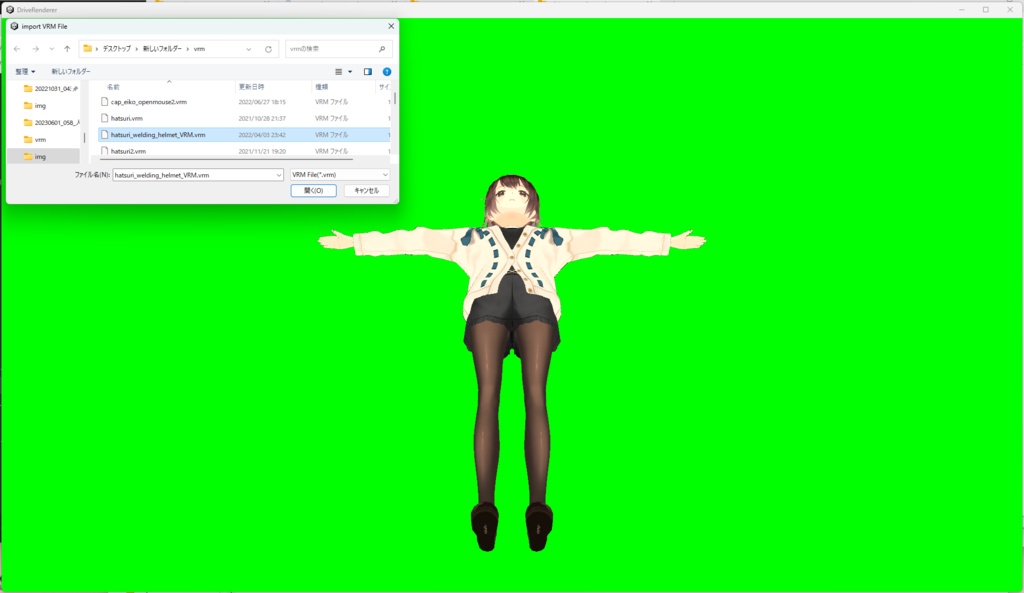Select hatsuri2.vrm in the file list
Viewport: 1024px width, 593px height.
pyautogui.click(x=130, y=151)
